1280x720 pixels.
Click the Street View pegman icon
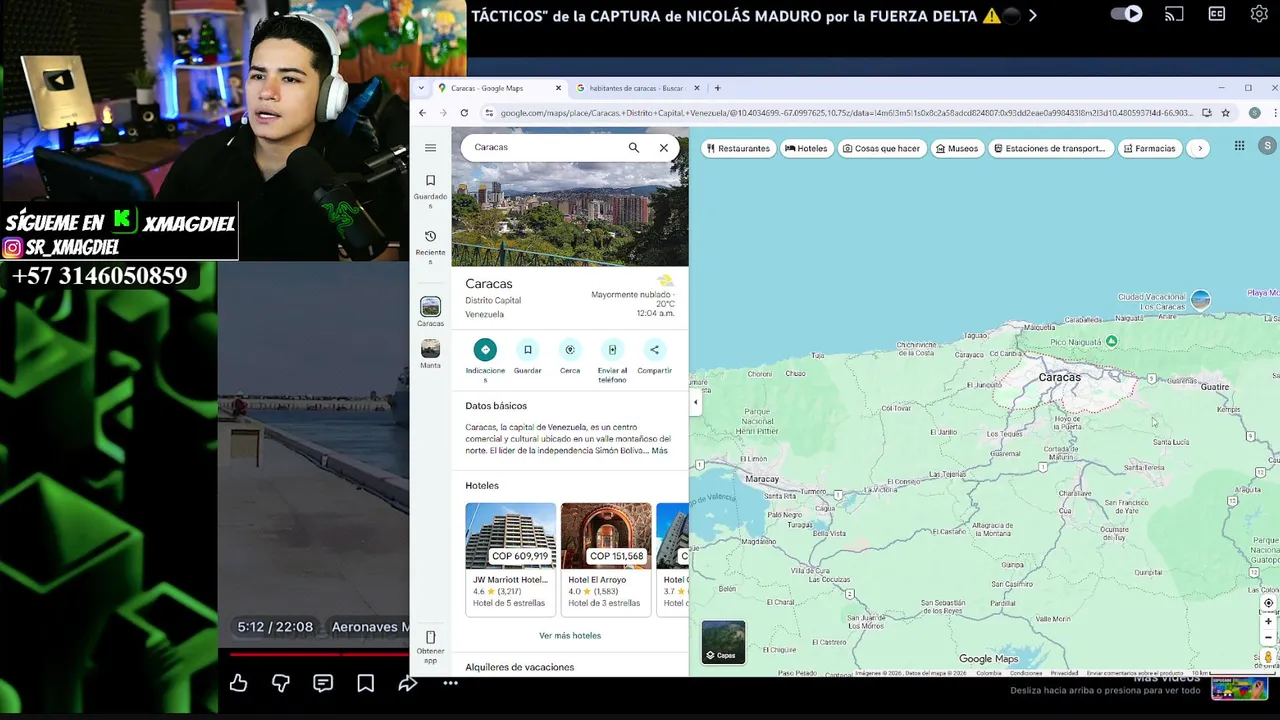click(x=1268, y=657)
